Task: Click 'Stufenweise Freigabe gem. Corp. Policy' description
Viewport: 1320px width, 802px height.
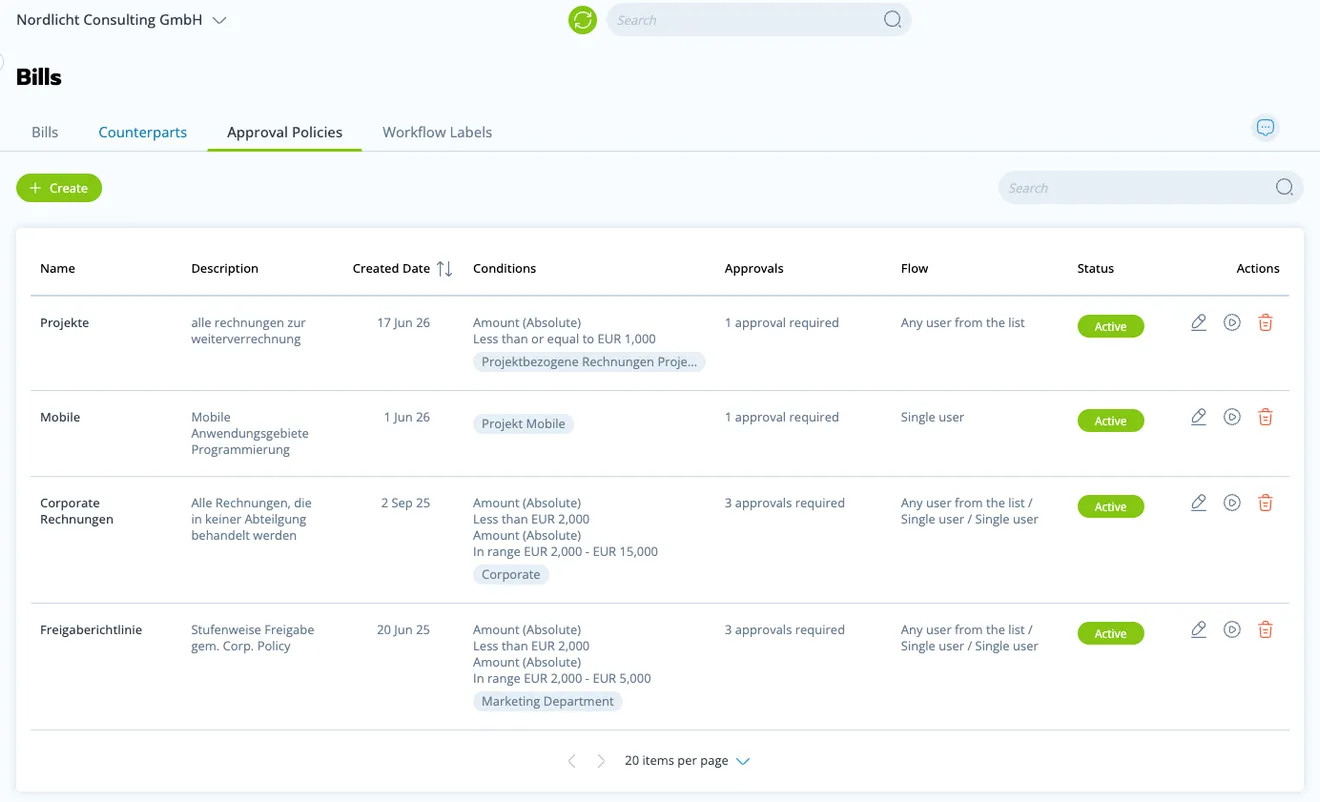Action: [253, 638]
